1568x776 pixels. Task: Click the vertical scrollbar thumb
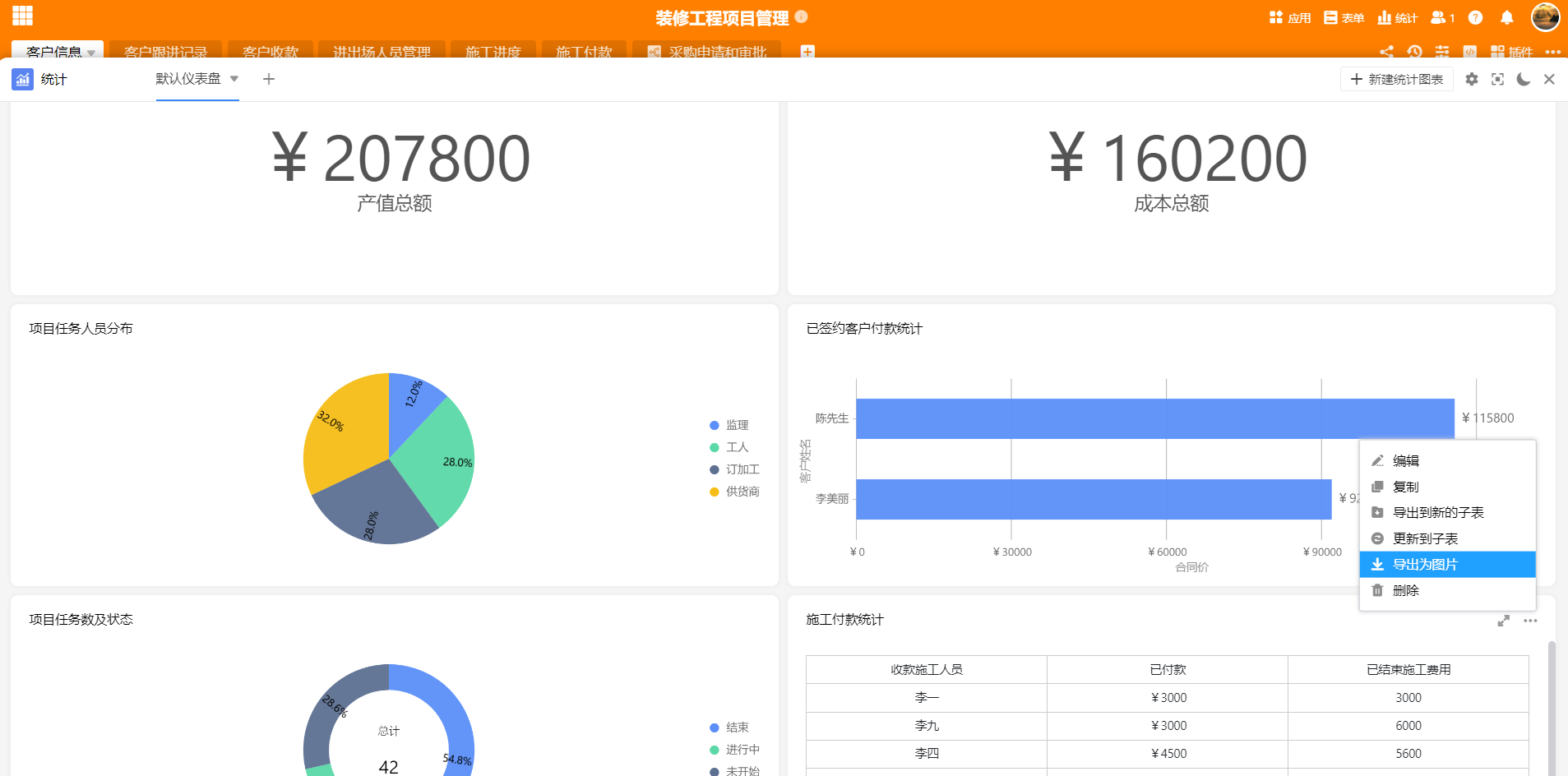(1552, 707)
